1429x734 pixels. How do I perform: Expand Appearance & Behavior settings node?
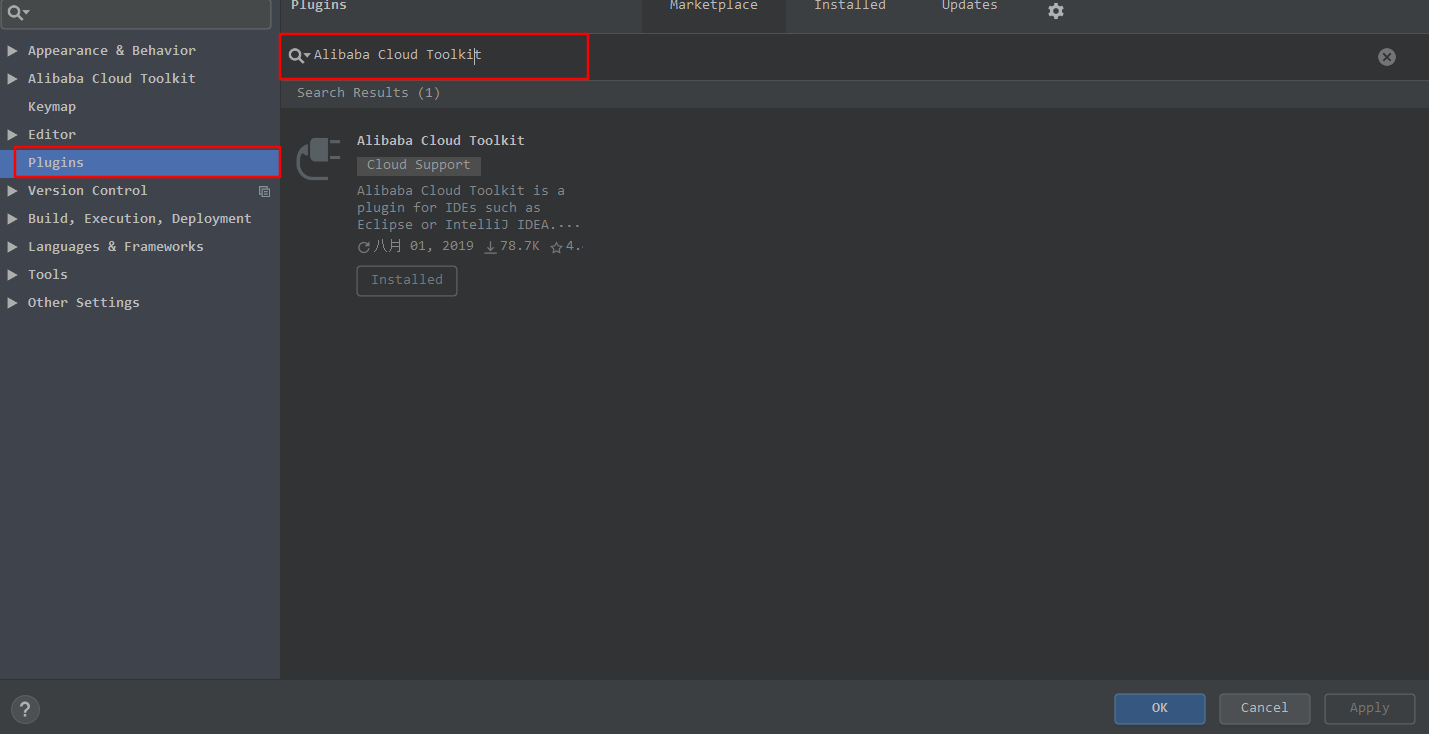coord(12,51)
